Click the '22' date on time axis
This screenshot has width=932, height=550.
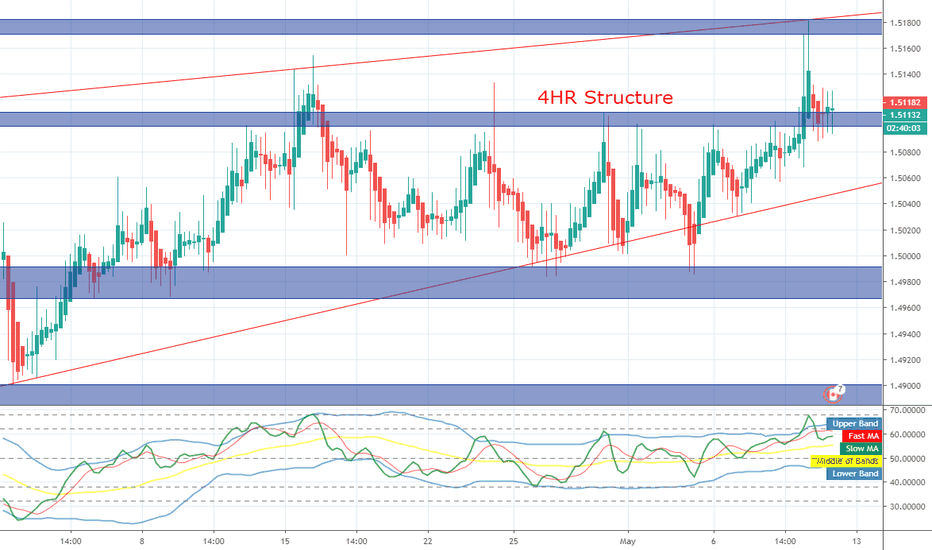tap(428, 541)
